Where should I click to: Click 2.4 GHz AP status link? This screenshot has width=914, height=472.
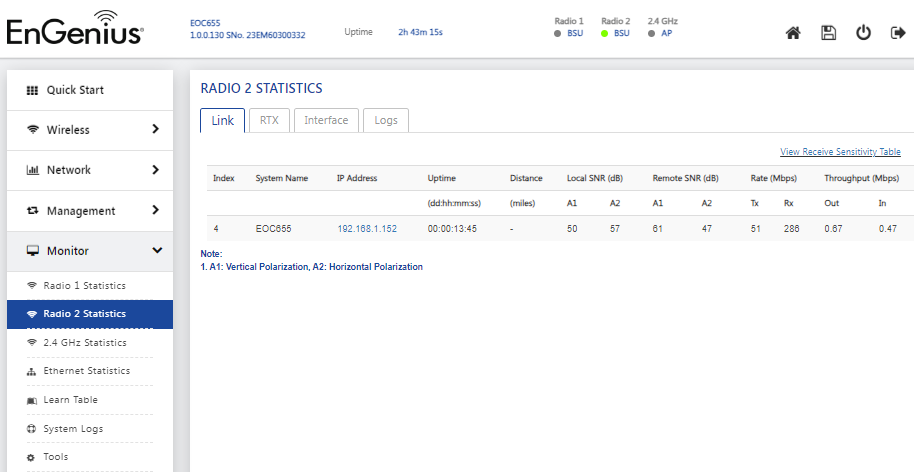click(x=666, y=34)
